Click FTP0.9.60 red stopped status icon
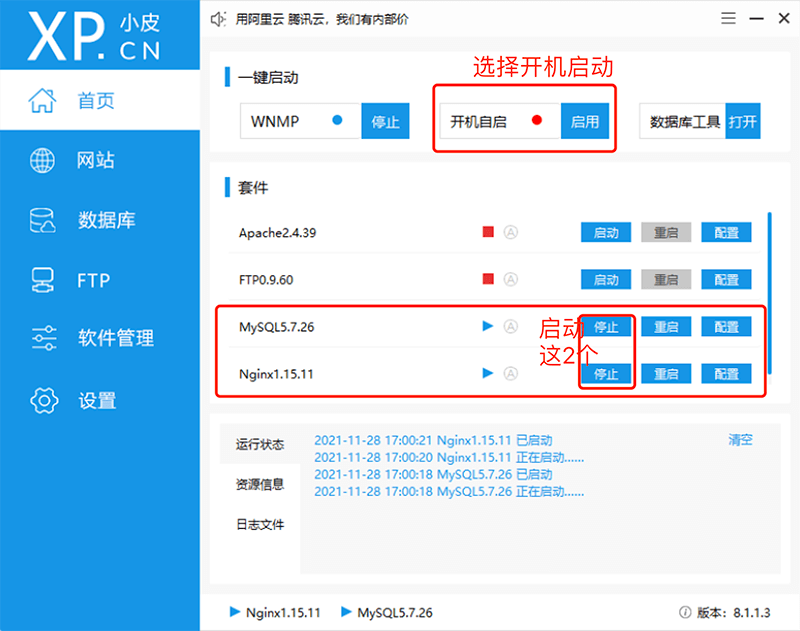The width and height of the screenshot is (800, 631). click(488, 279)
